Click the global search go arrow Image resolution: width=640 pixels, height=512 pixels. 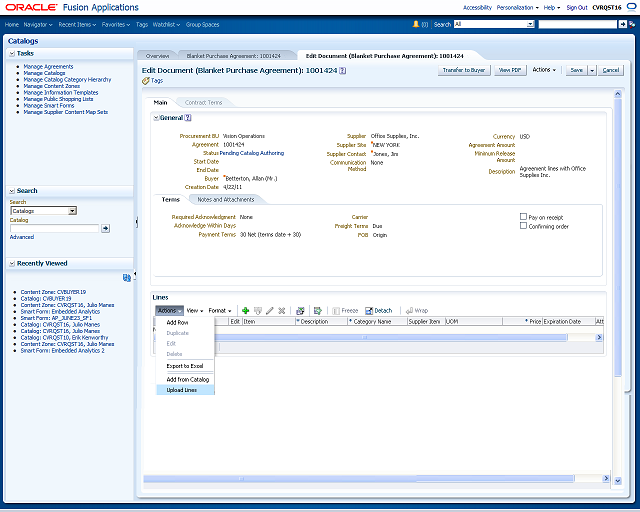point(622,24)
